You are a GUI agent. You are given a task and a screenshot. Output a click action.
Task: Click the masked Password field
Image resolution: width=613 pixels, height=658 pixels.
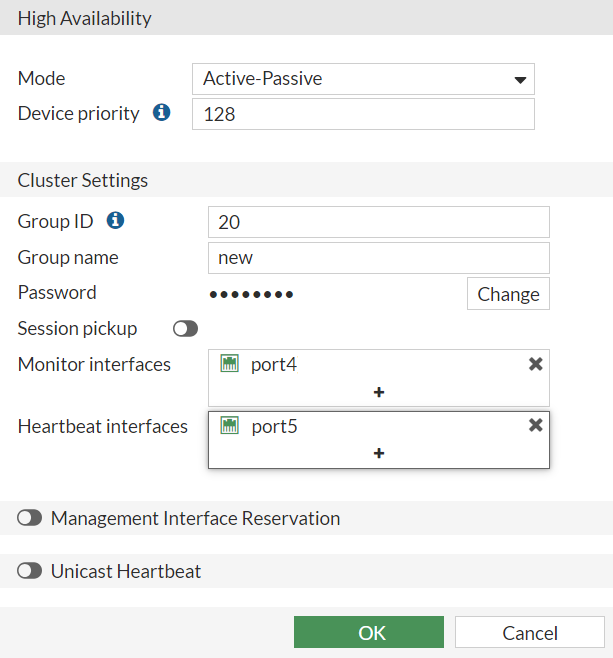[251, 294]
